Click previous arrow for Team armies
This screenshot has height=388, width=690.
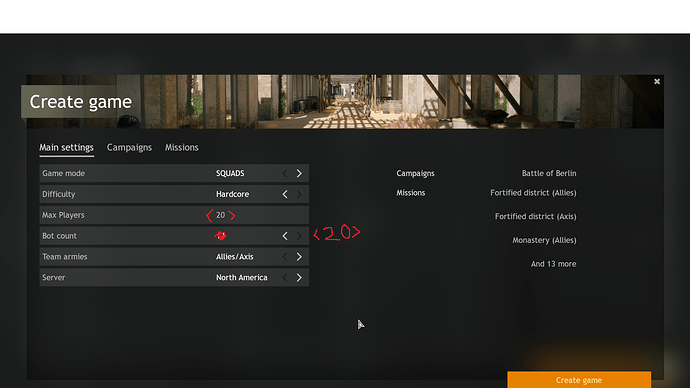click(285, 256)
